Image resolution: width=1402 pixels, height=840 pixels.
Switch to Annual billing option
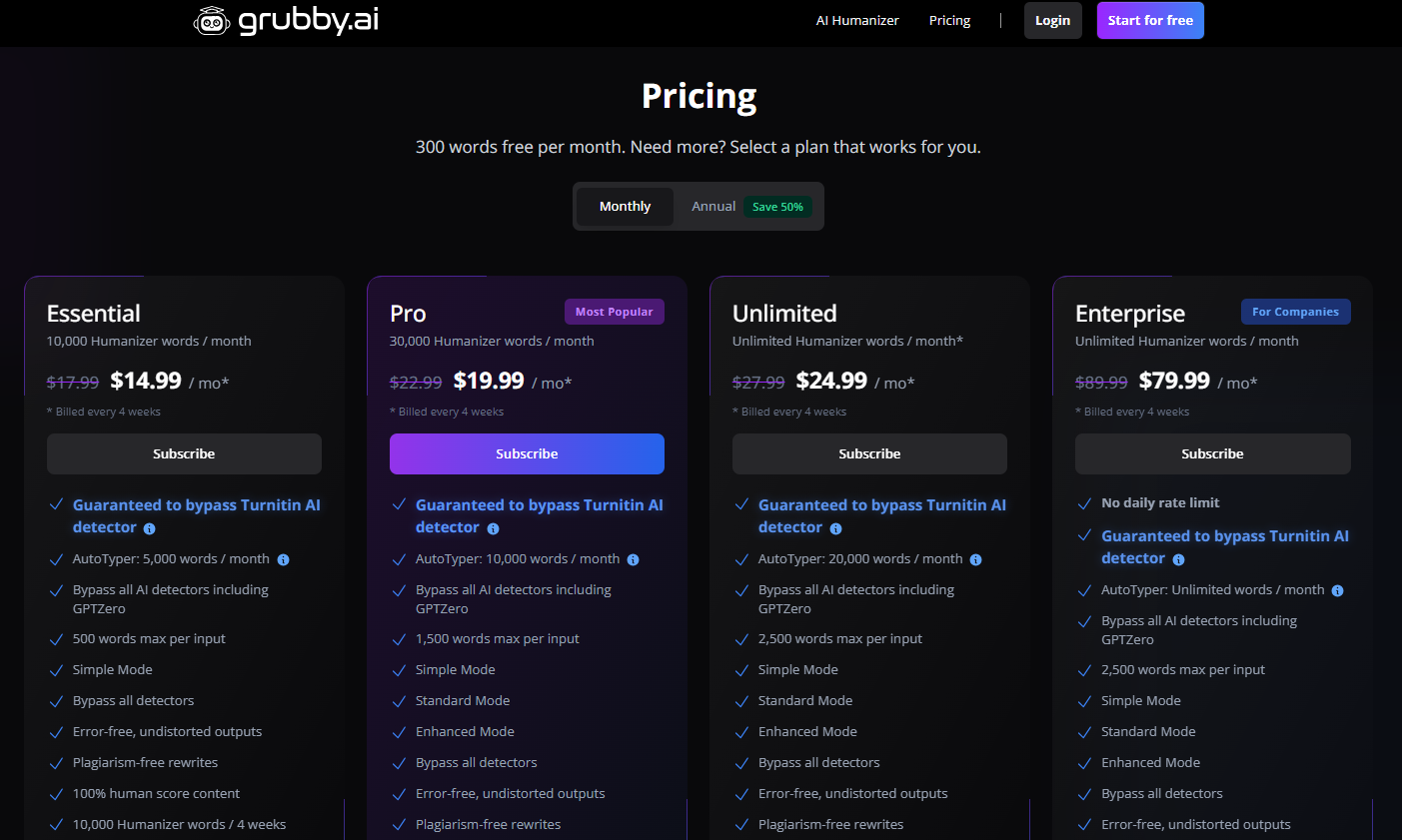click(713, 207)
